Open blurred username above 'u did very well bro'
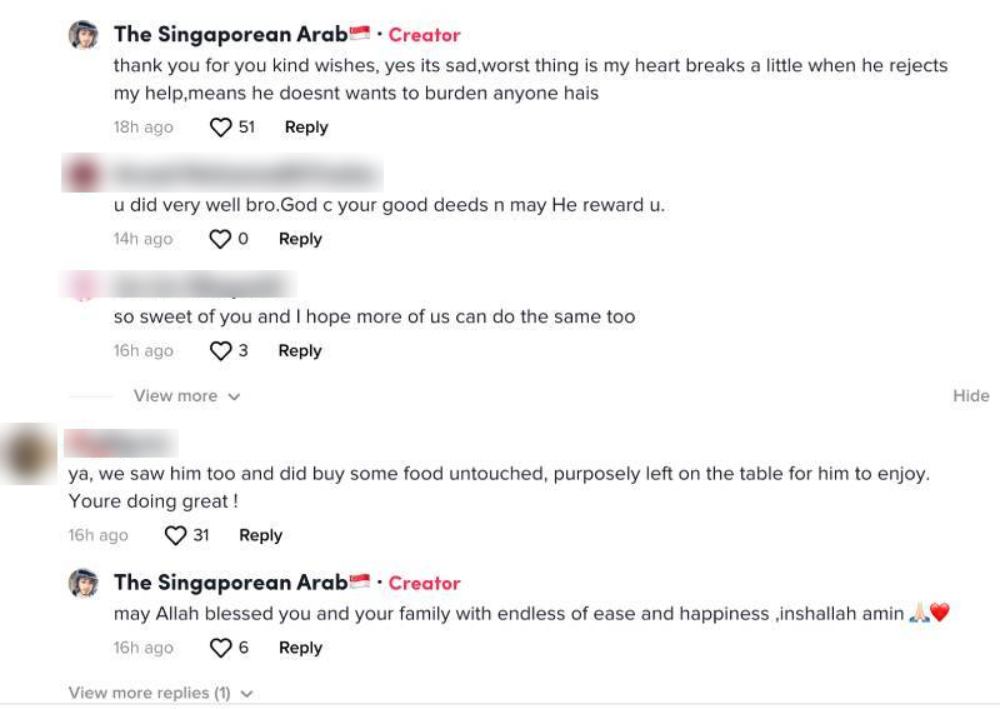This screenshot has width=1000, height=709. click(245, 176)
